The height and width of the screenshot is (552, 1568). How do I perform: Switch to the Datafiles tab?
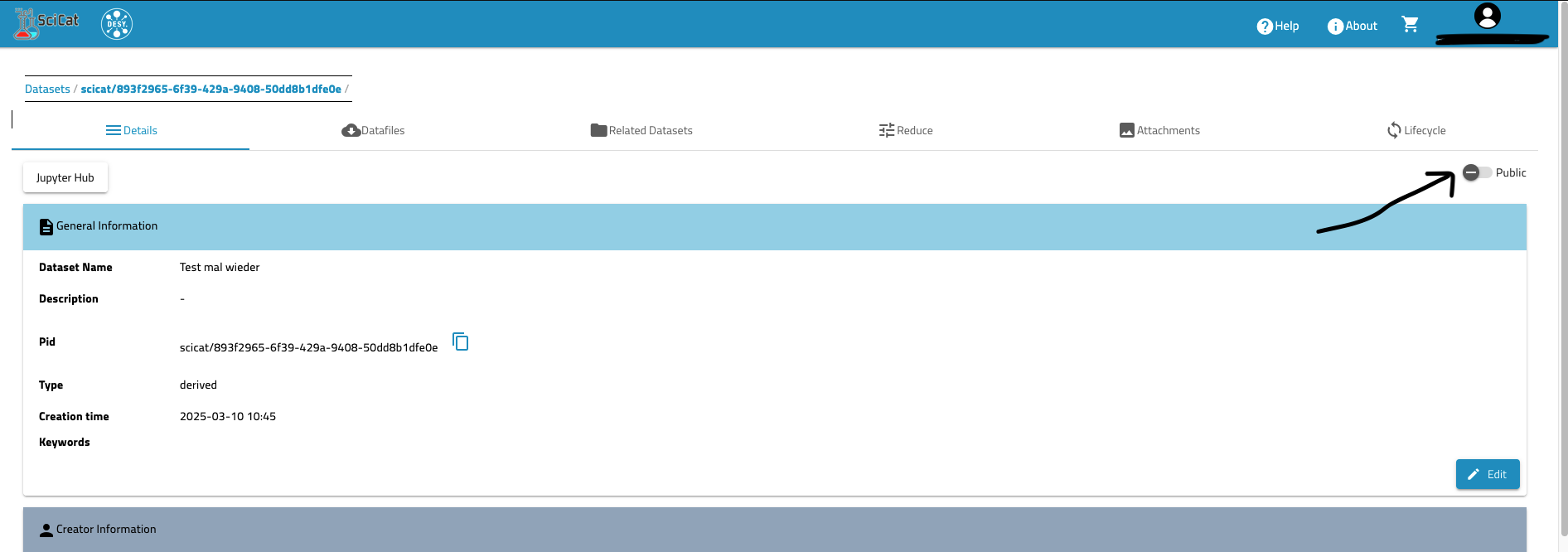coord(373,131)
